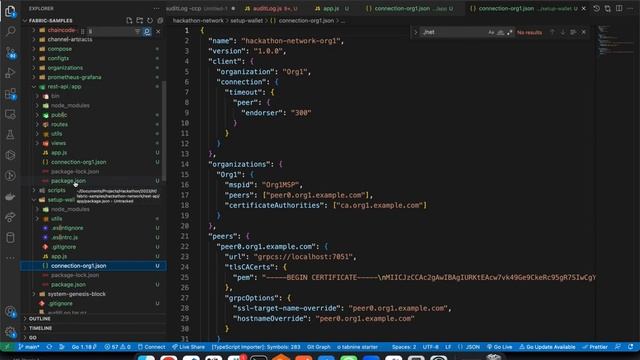Open Explorer views and more actions menu
The image size is (640, 360).
tap(156, 8)
